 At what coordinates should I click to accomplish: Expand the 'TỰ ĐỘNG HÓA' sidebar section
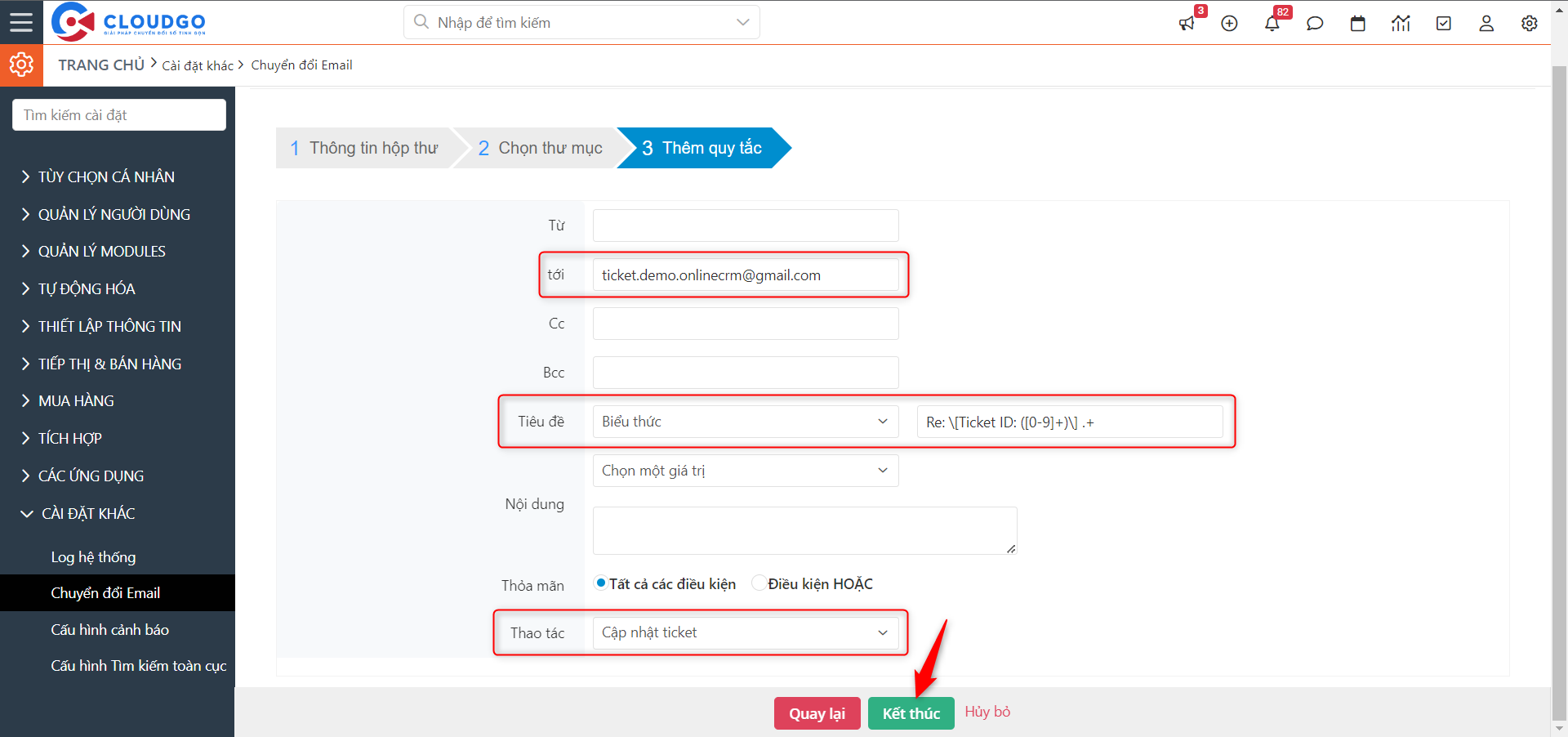pos(87,288)
